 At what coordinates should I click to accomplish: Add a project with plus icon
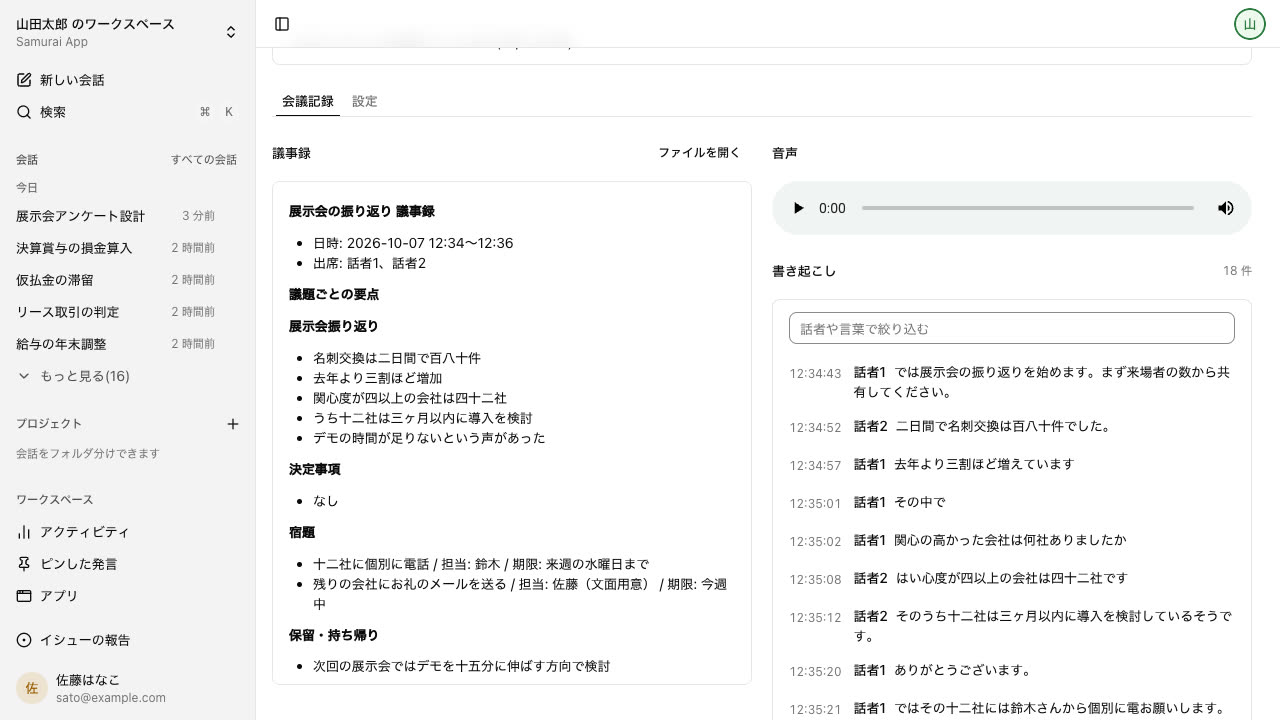click(233, 424)
